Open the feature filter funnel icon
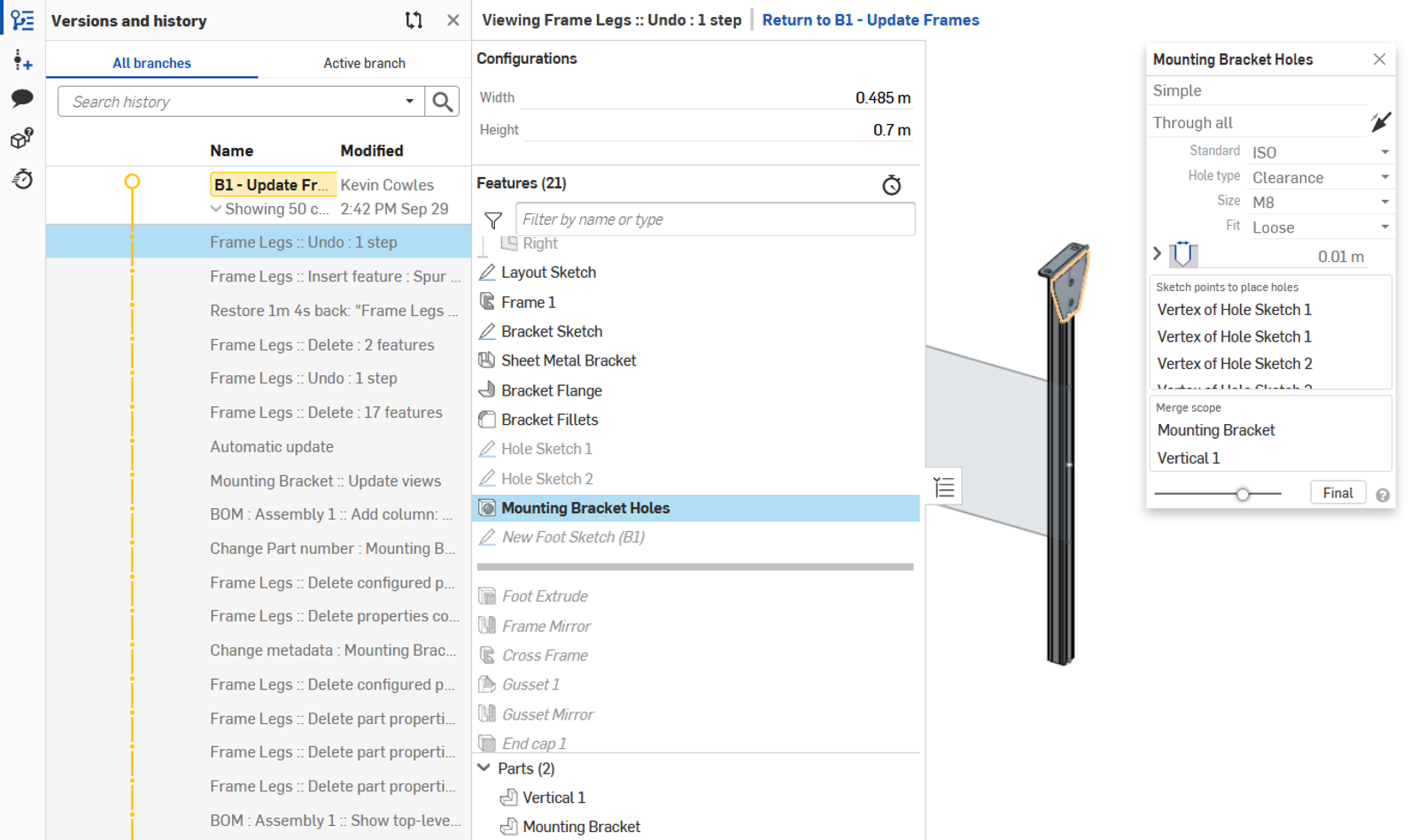The width and height of the screenshot is (1417, 840). [493, 220]
